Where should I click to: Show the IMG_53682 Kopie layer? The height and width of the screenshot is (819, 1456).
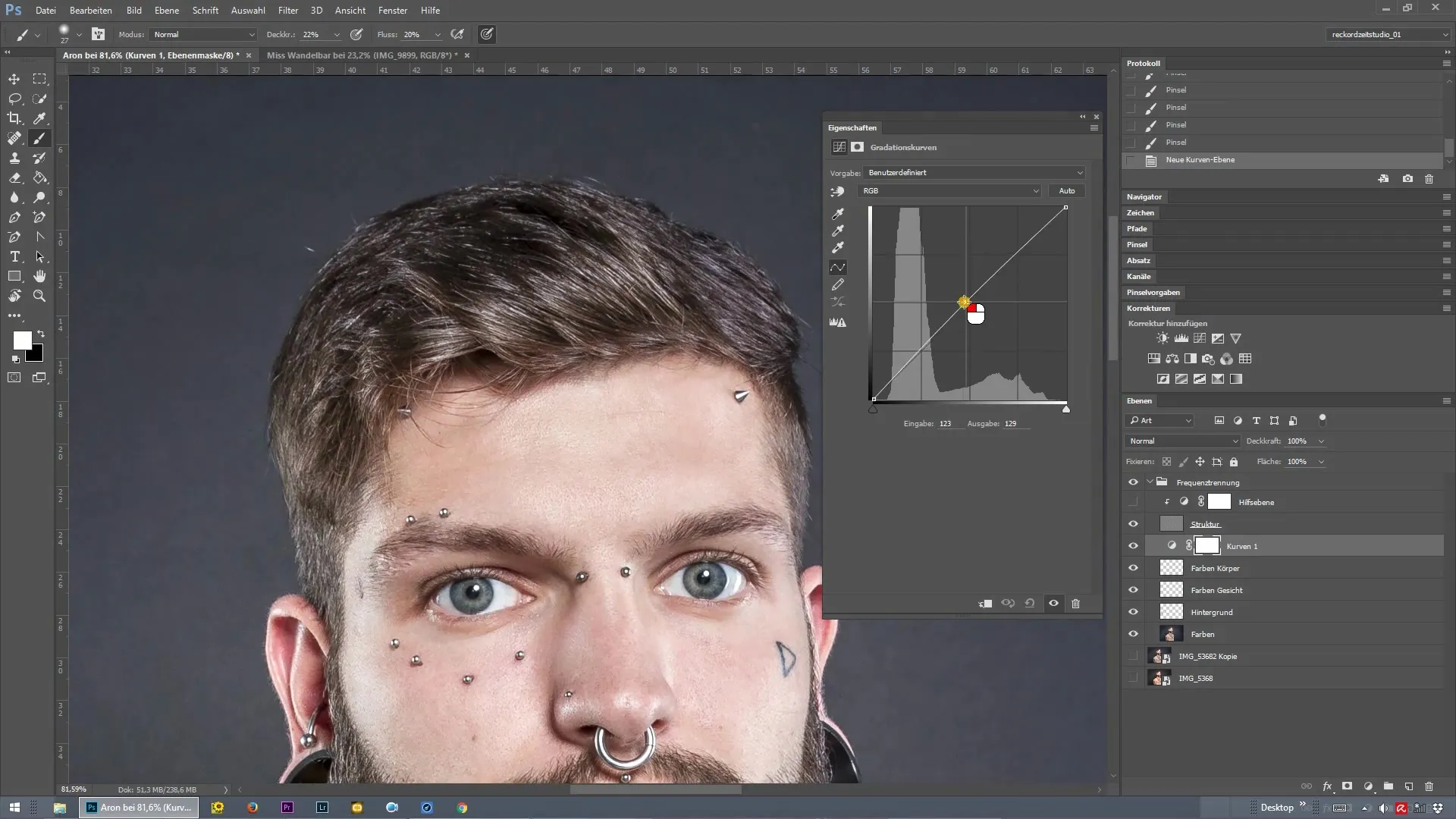click(x=1133, y=656)
